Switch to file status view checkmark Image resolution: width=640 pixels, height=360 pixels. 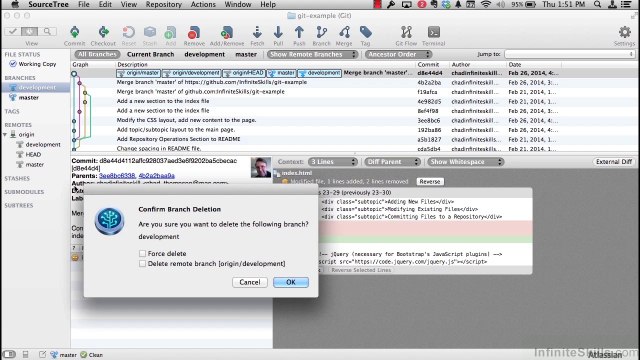pos(12,31)
